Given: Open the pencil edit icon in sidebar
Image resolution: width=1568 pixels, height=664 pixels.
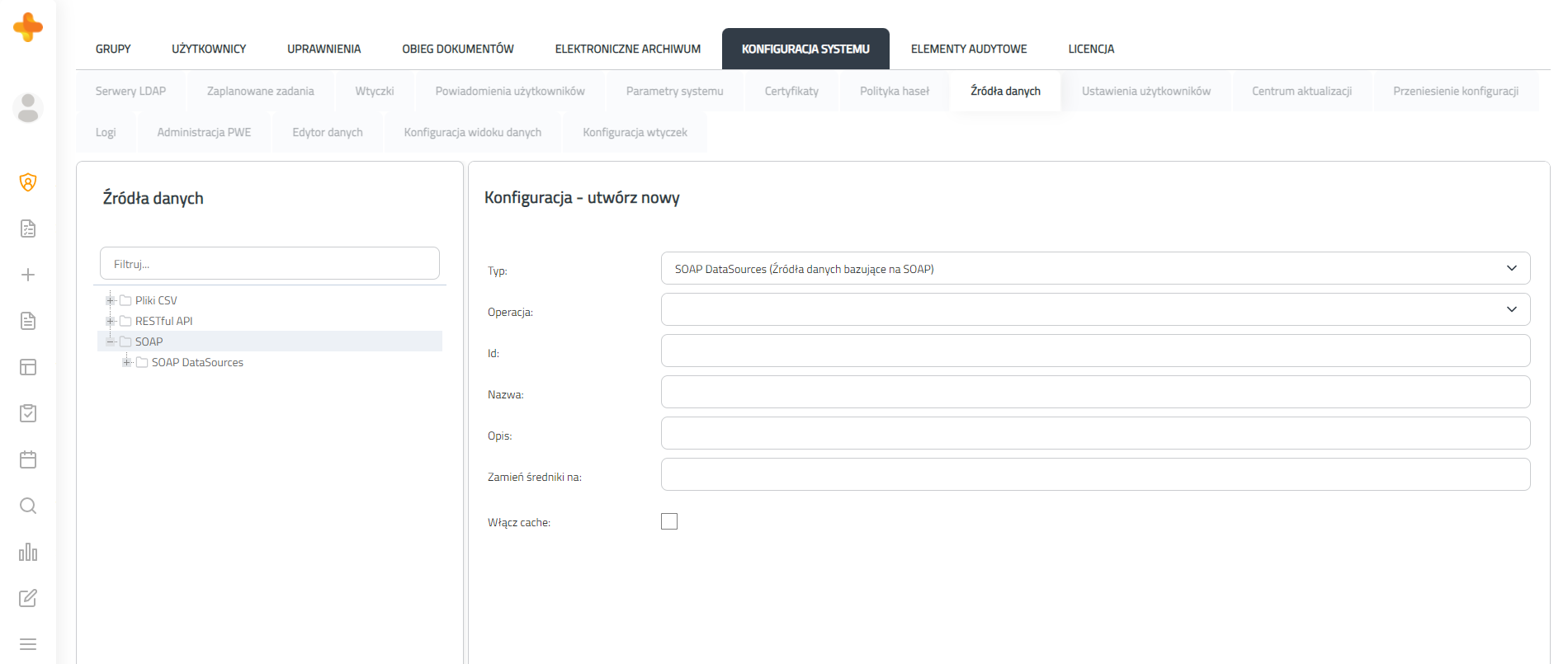Looking at the screenshot, I should 28,598.
